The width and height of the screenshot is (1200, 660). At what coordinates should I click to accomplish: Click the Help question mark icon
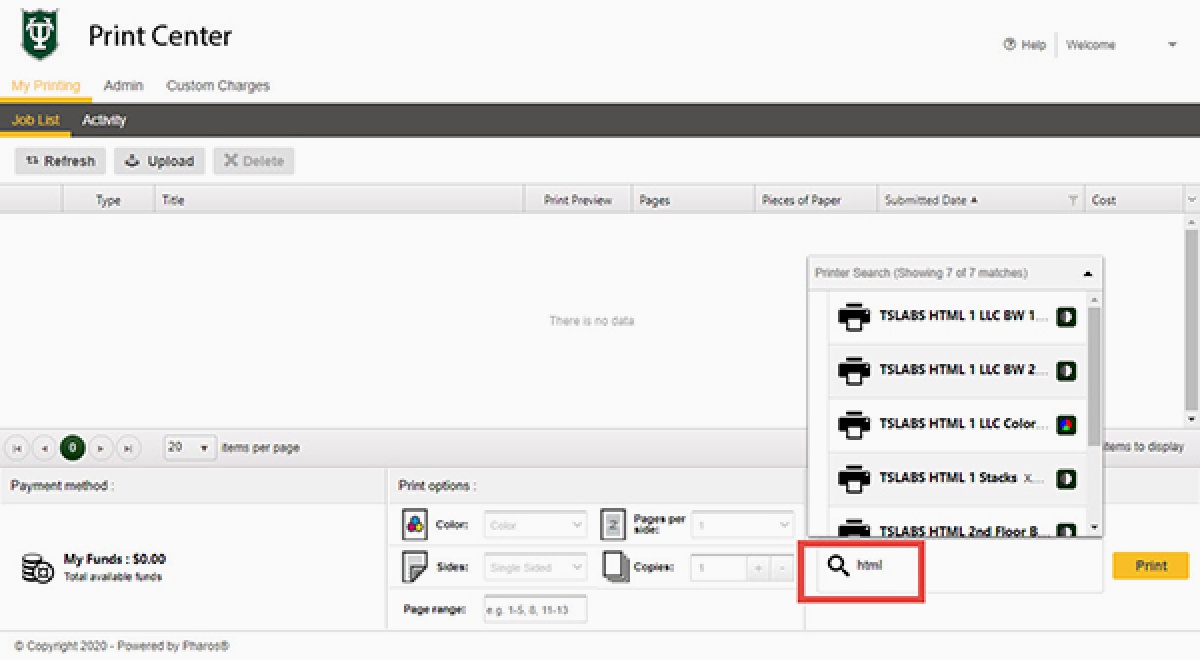[1009, 45]
